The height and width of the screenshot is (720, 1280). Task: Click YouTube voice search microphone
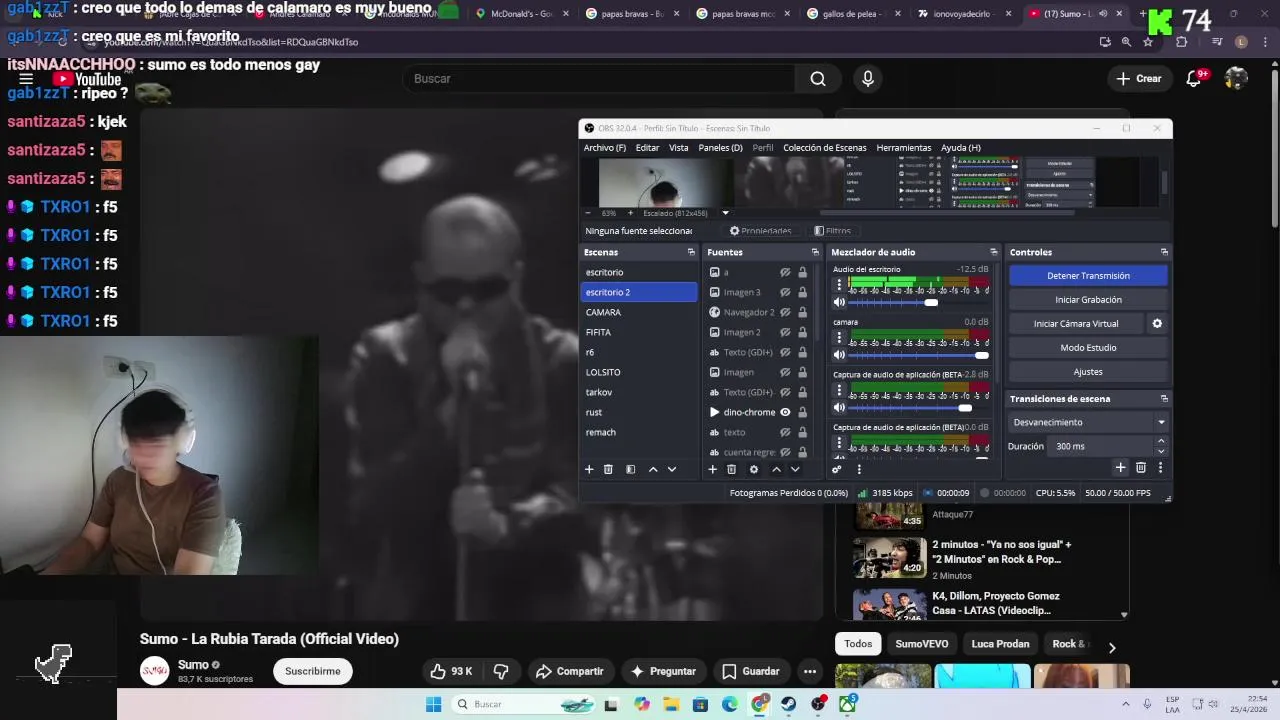click(x=868, y=79)
